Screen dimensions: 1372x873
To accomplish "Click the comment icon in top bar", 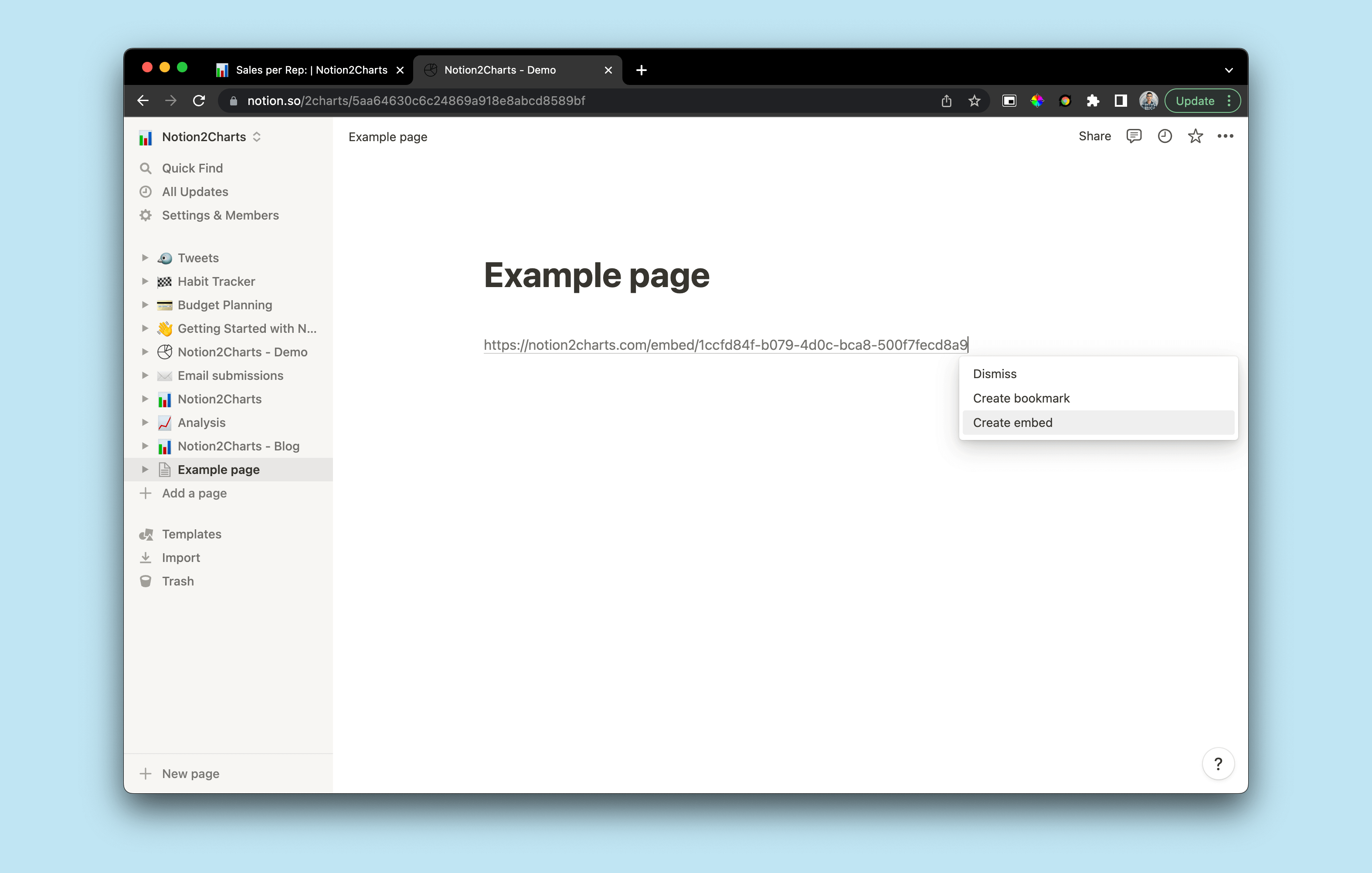I will [1135, 136].
